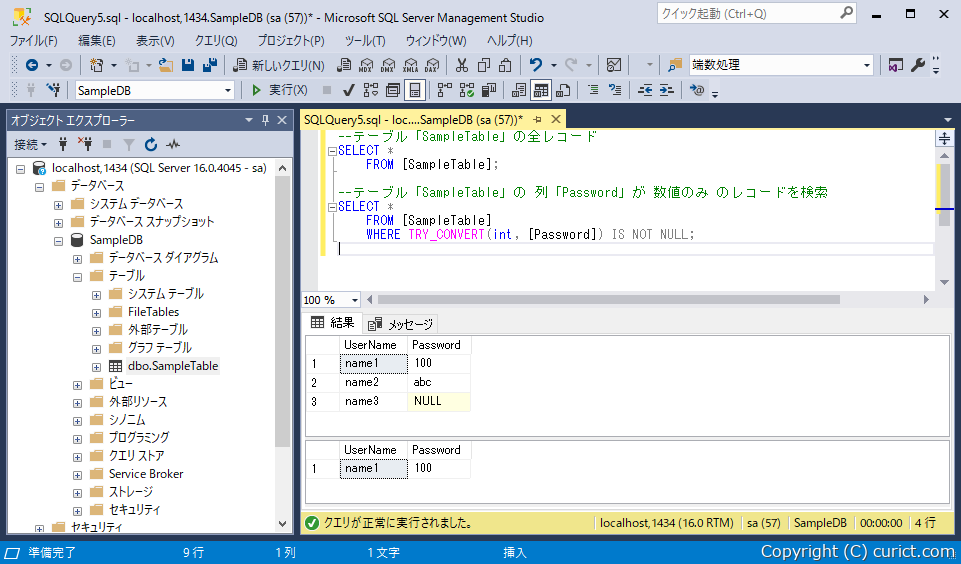The width and height of the screenshot is (961, 564).
Task: Click the query editor vertical scrollbar
Action: [944, 195]
